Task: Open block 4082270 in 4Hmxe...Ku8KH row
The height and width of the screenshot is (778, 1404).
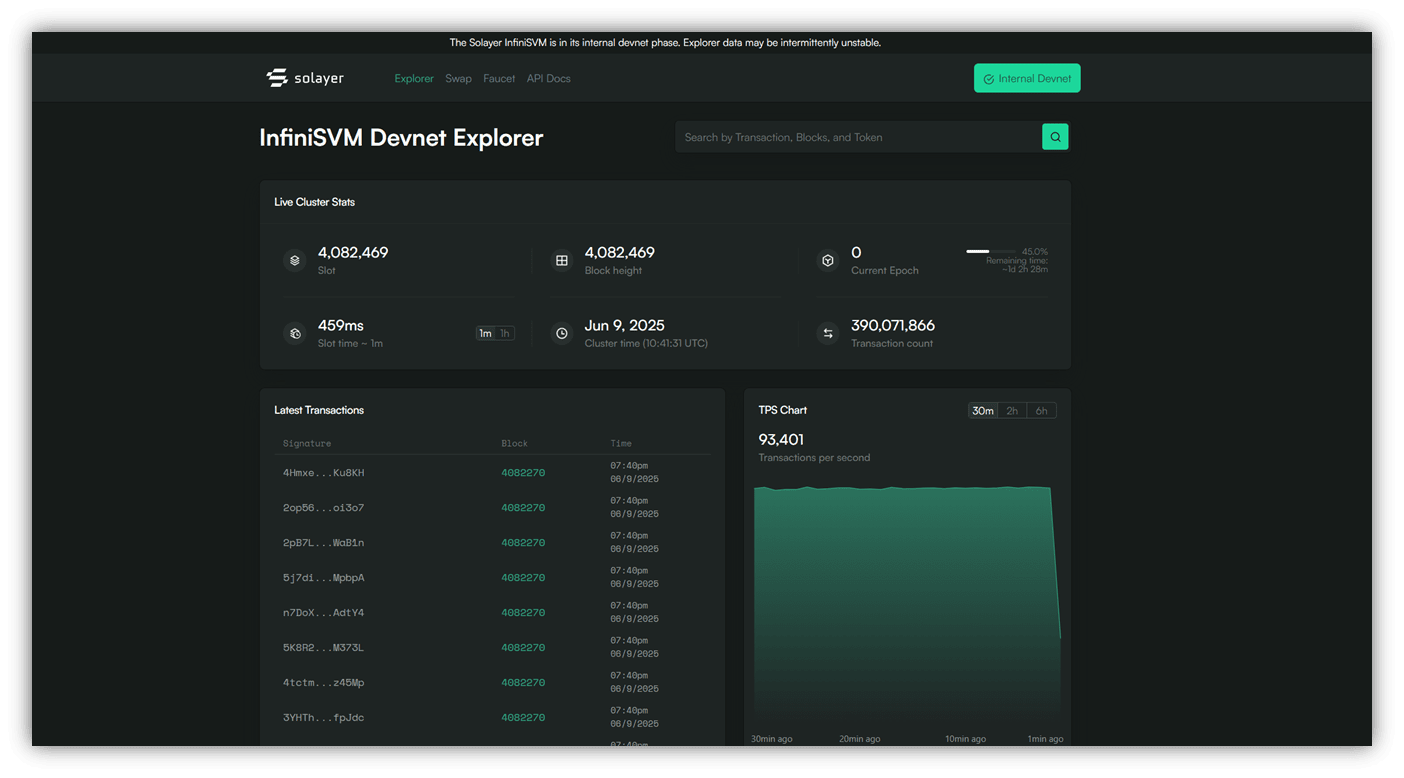Action: tap(523, 473)
